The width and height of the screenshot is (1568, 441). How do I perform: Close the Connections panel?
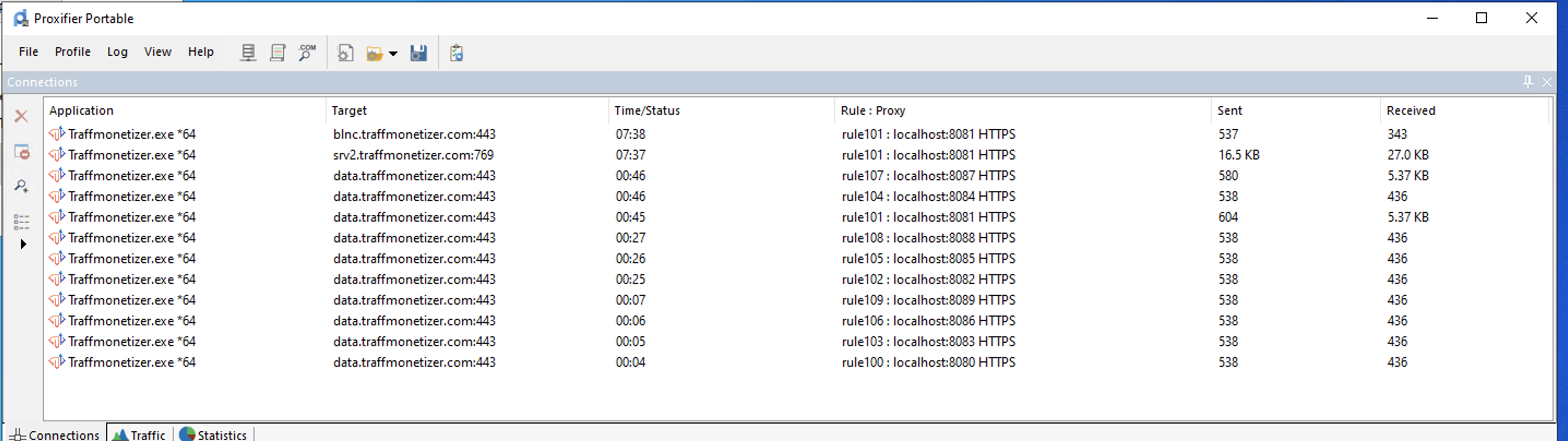[1547, 81]
